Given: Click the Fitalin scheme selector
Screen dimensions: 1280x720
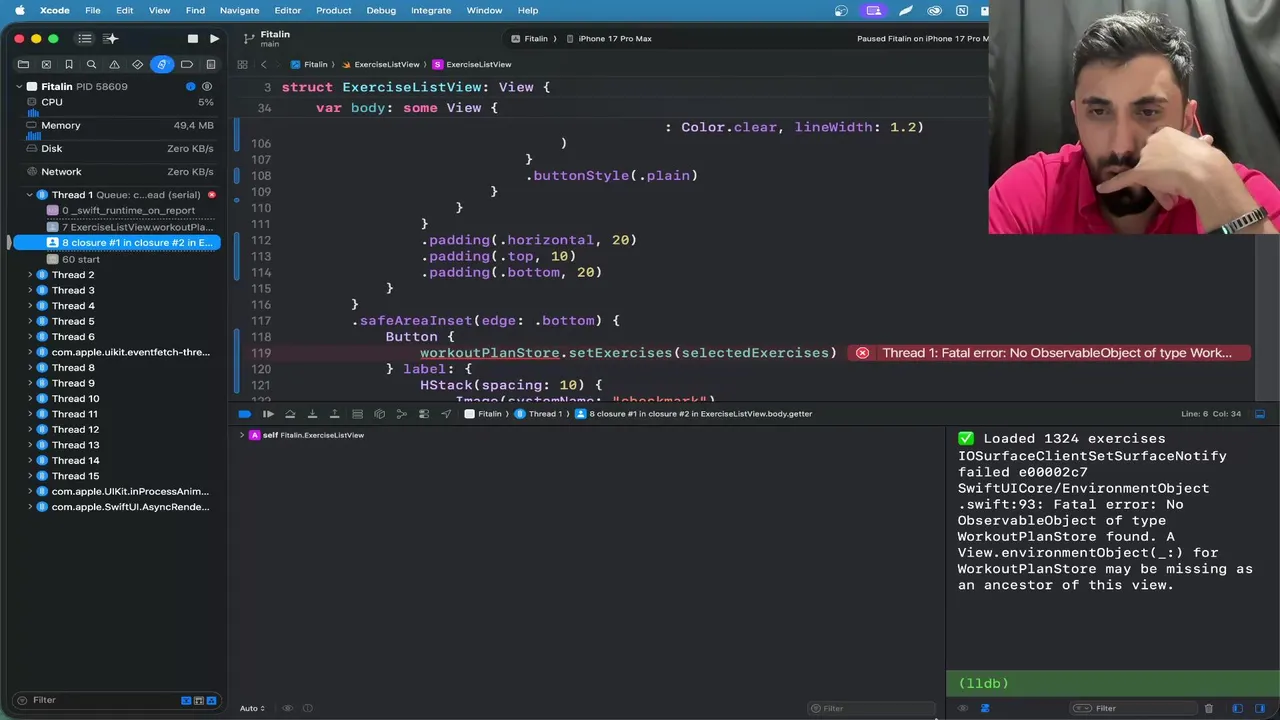Looking at the screenshot, I should click(529, 39).
